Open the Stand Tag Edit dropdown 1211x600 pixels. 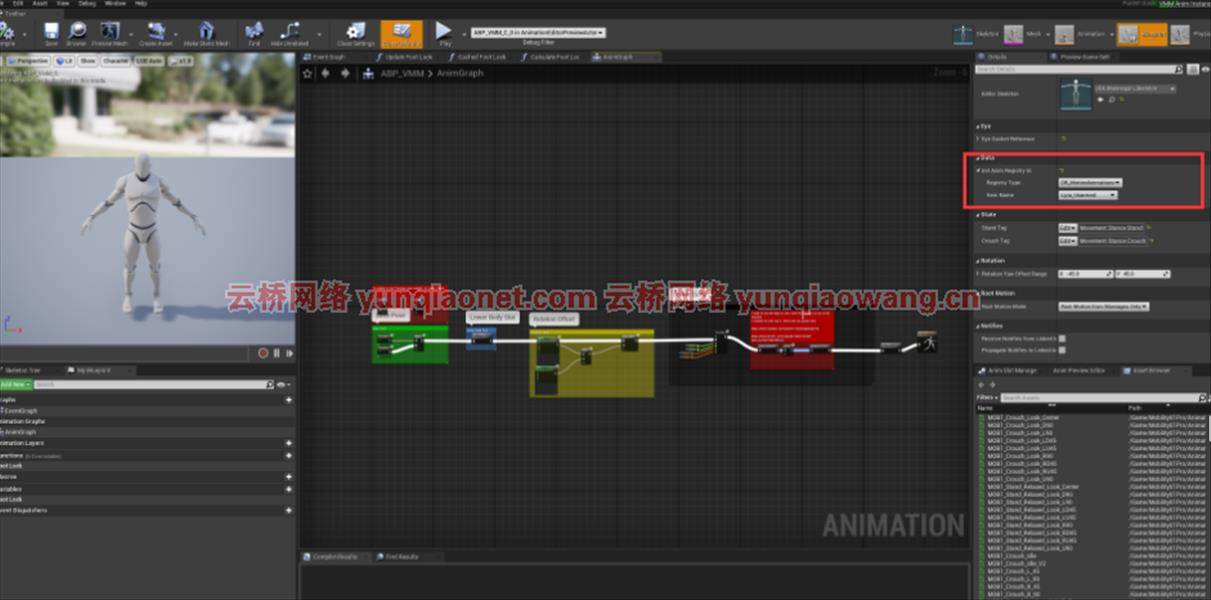click(1067, 228)
